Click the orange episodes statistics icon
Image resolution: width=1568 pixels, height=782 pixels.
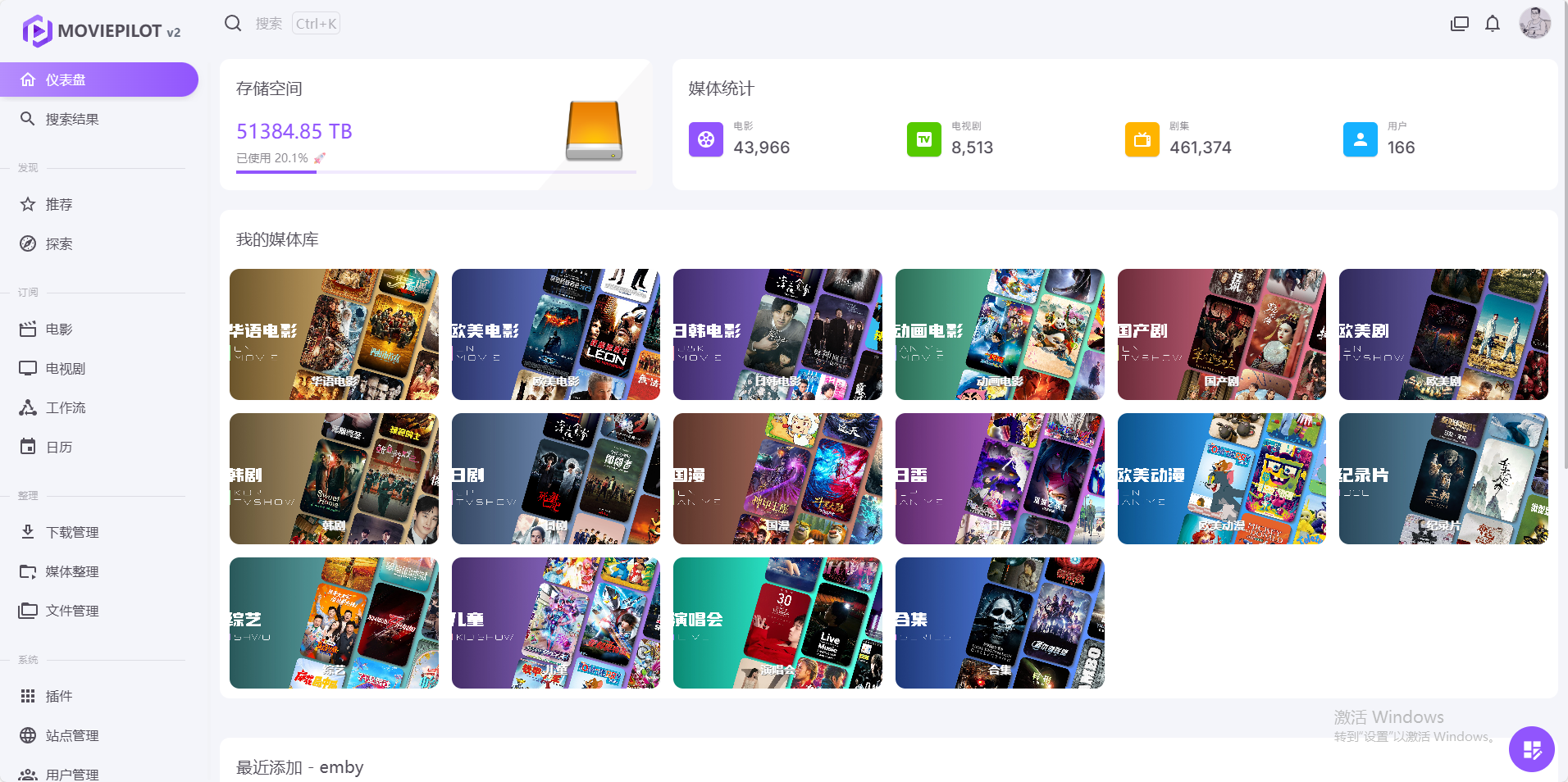click(1142, 139)
